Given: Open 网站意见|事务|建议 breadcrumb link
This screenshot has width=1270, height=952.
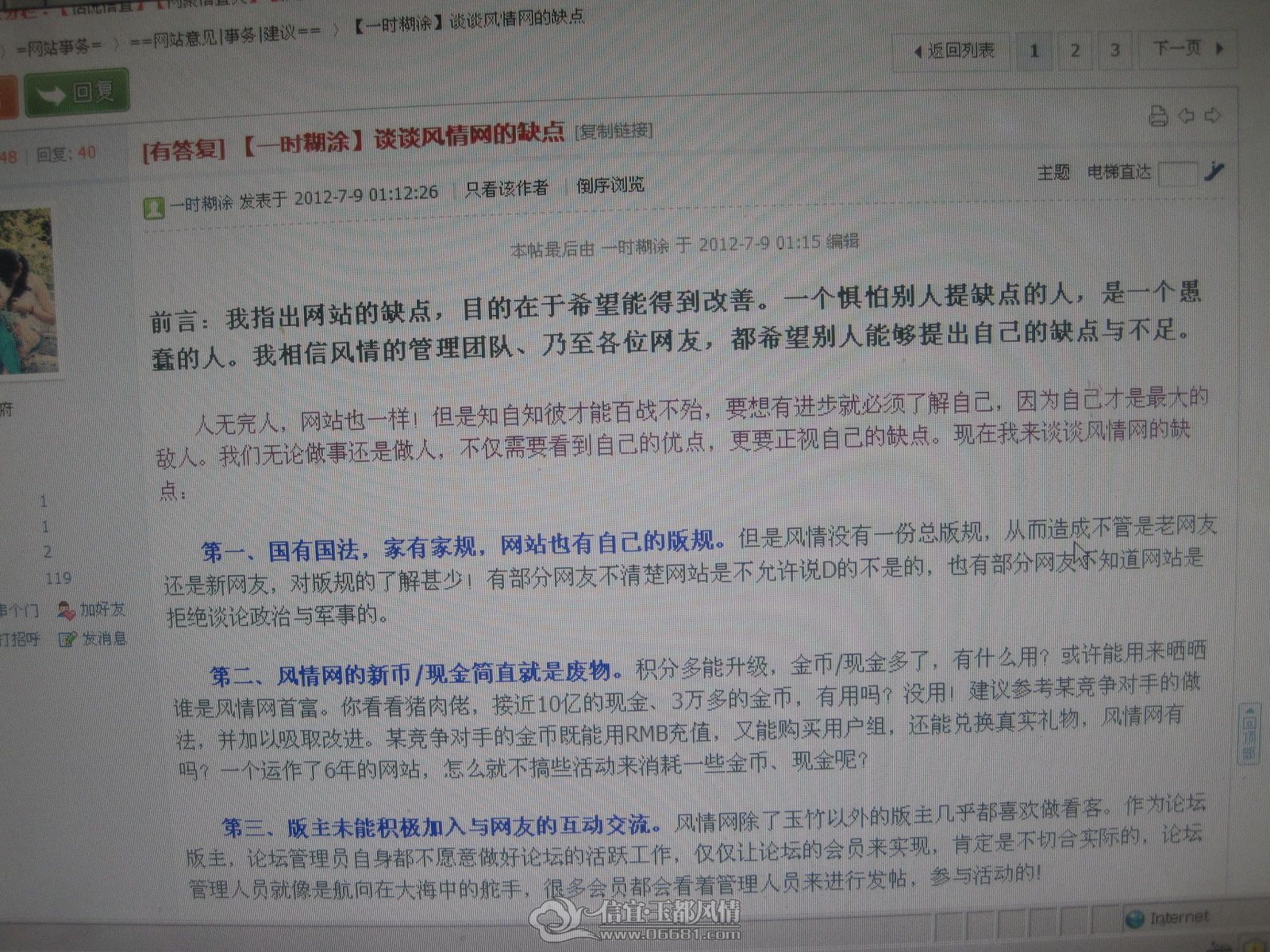Looking at the screenshot, I should click(225, 36).
